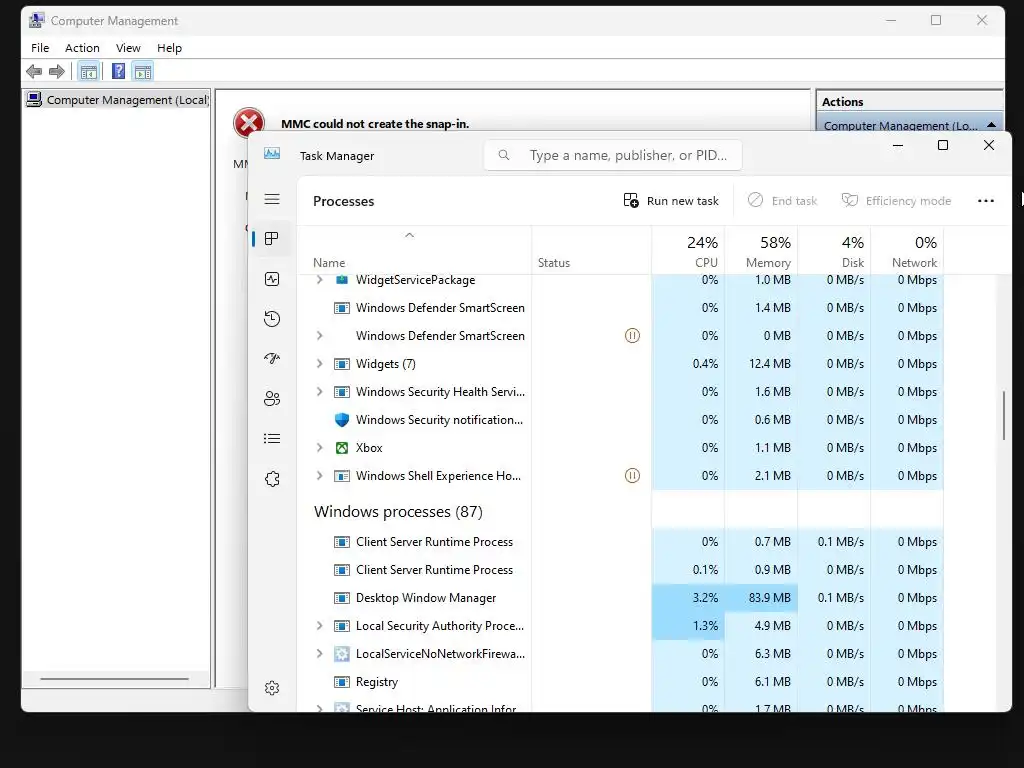Click the Computer Management title bar icon
1024x768 pixels.
point(37,20)
